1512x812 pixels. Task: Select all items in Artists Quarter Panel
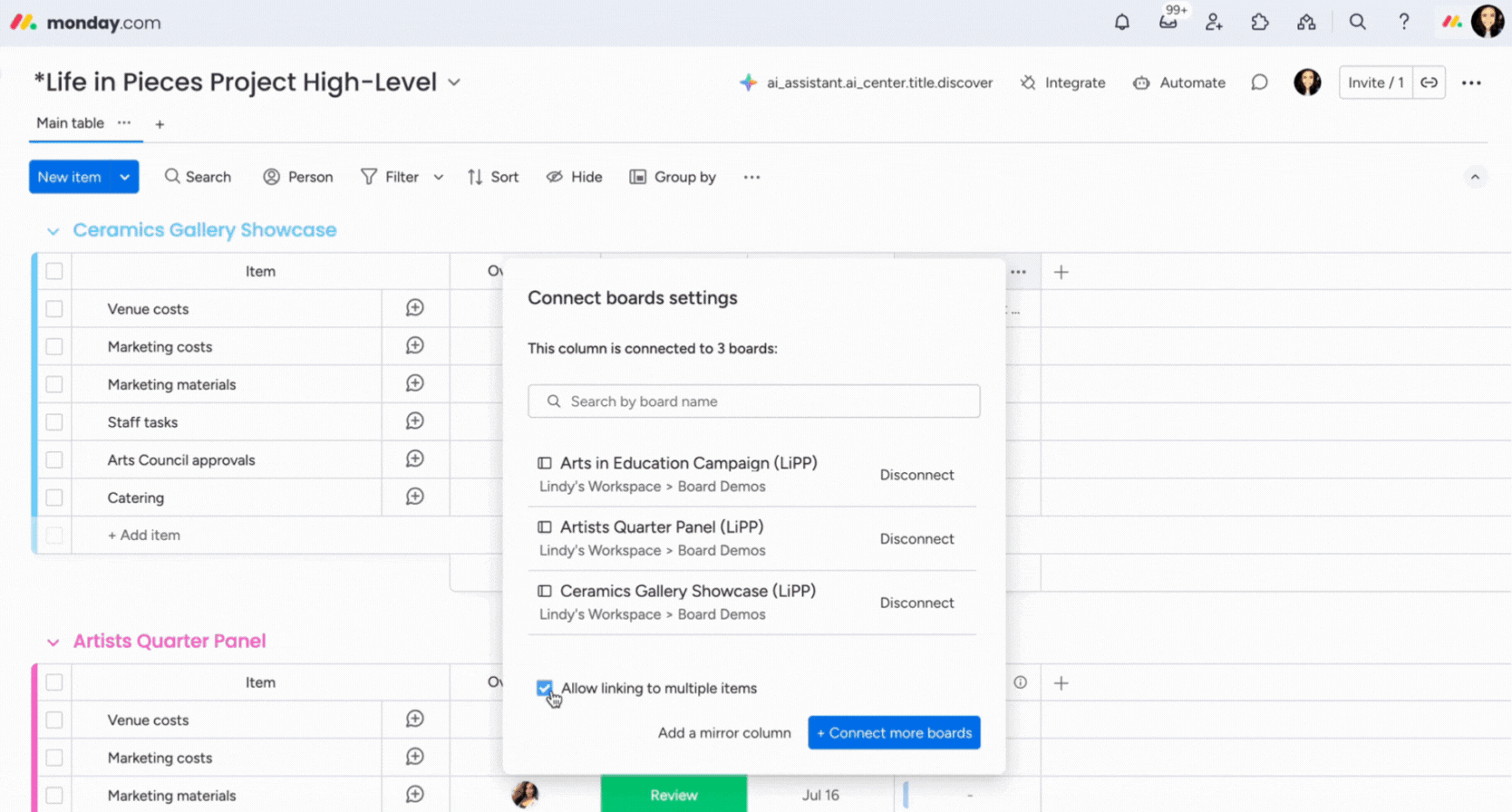pyautogui.click(x=54, y=682)
